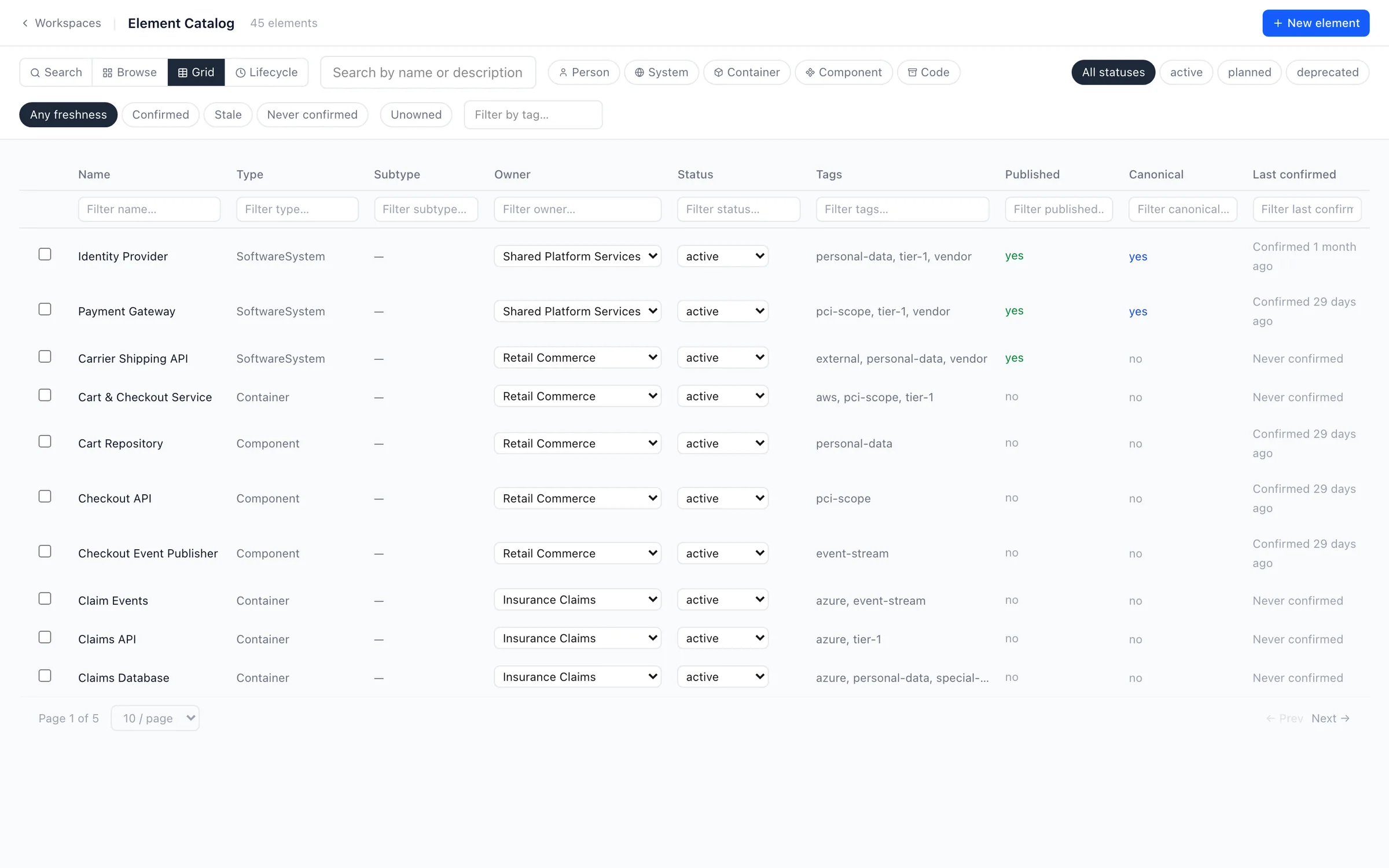This screenshot has width=1389, height=868.
Task: Click the Checkout Event Publisher name
Action: coord(148,553)
